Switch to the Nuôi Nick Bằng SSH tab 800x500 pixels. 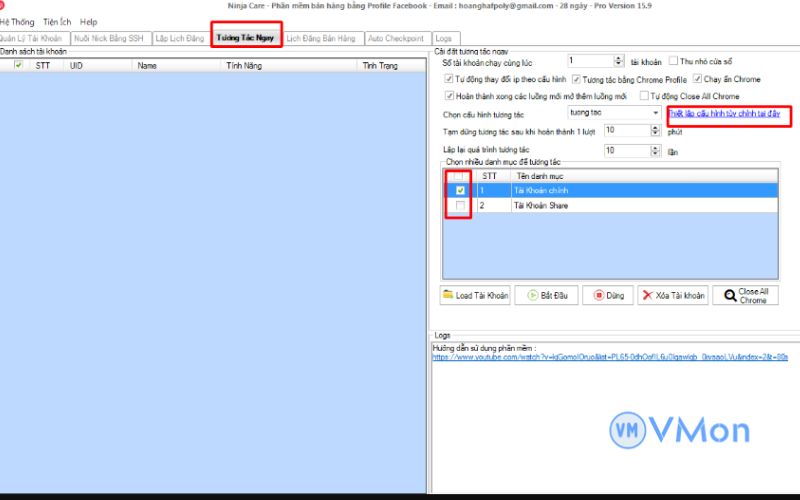[x=108, y=39]
